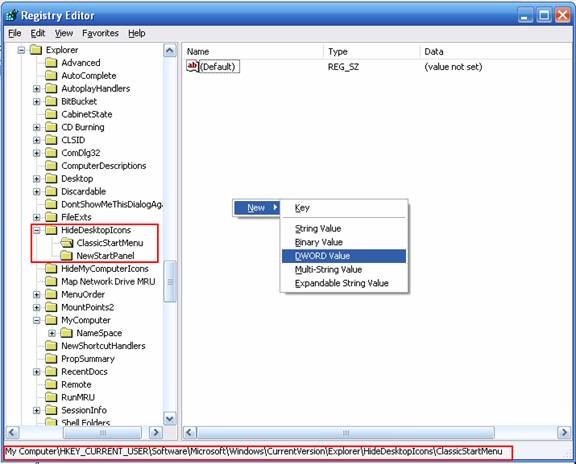Click the DontShowMeThisDialogAgain folder icon
This screenshot has height=464, width=576.
point(51,204)
